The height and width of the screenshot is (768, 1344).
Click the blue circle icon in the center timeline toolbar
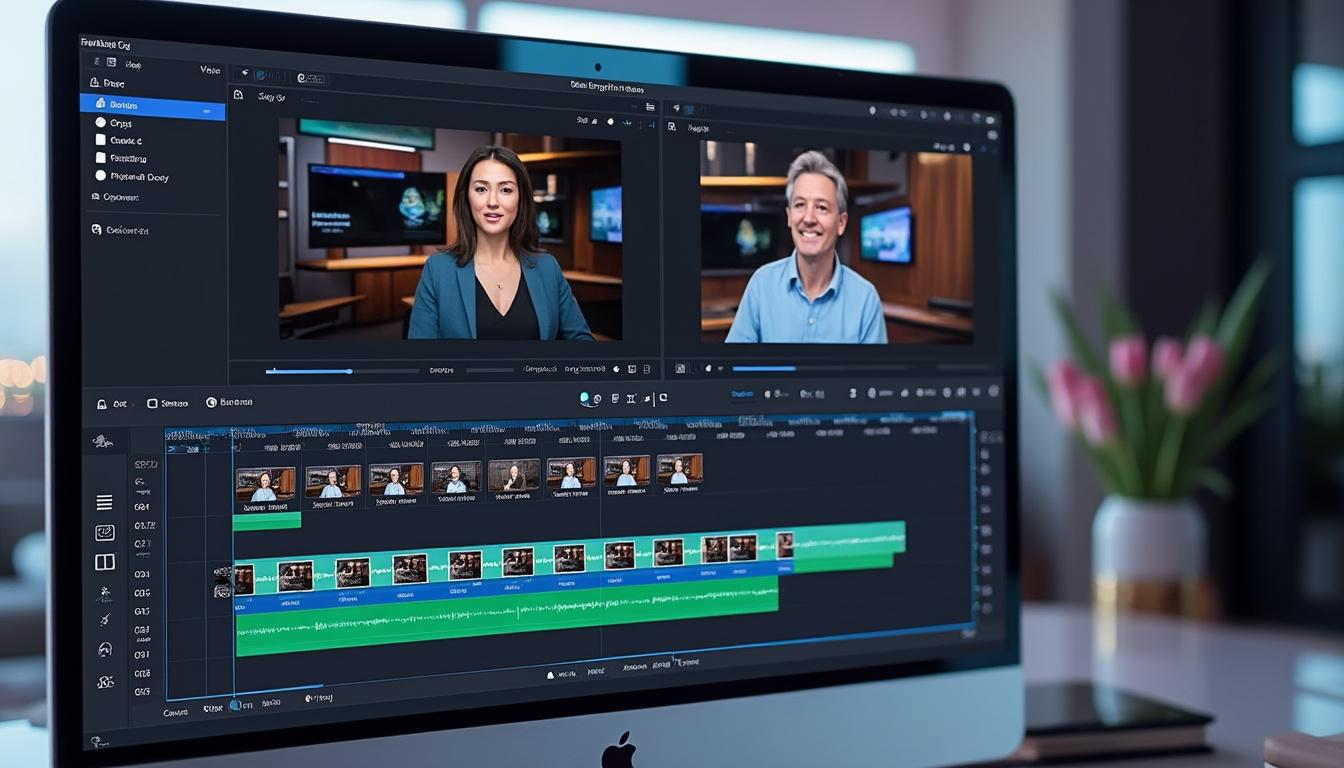(585, 398)
